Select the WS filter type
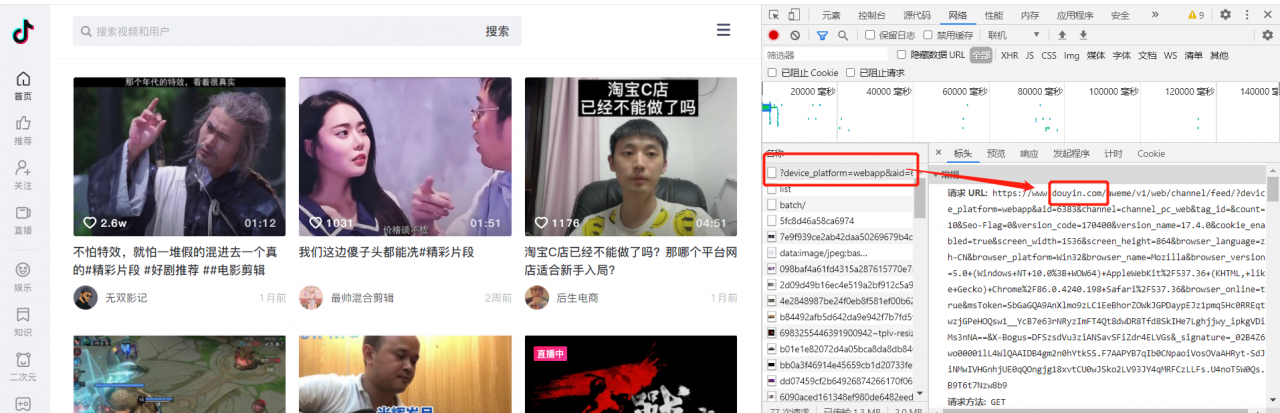Image resolution: width=1280 pixels, height=413 pixels. tap(1170, 55)
